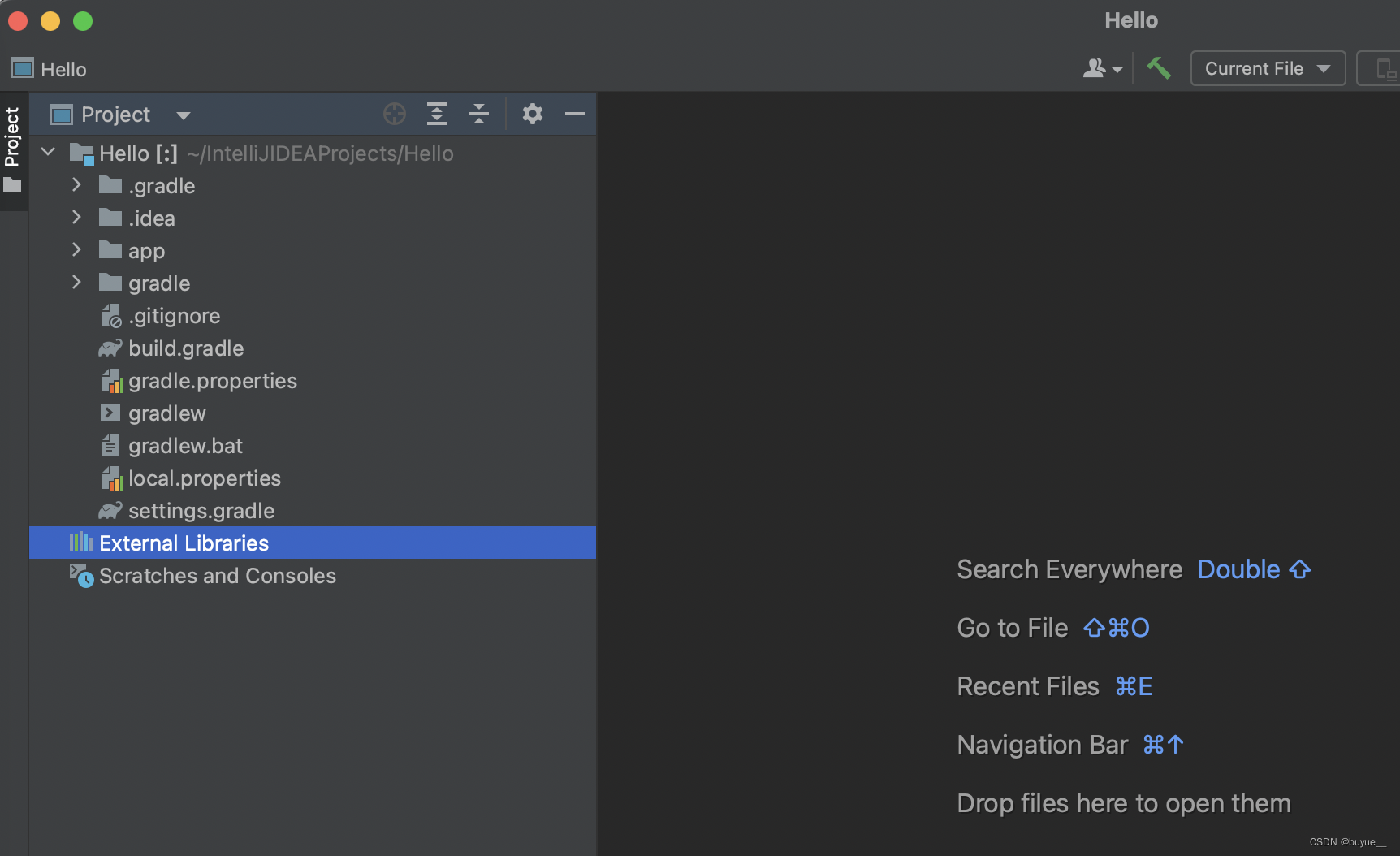Expand the .gradle folder chevron
The image size is (1400, 856).
pyautogui.click(x=76, y=185)
